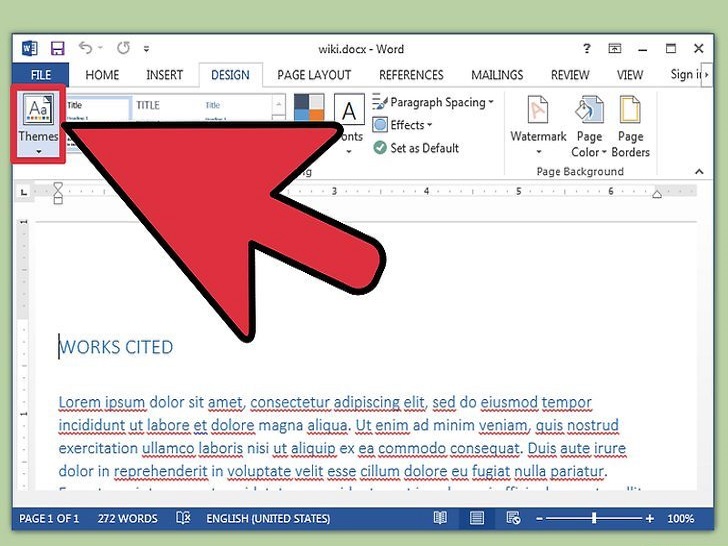
Task: Collapse the ribbon with the caret
Action: 699,172
